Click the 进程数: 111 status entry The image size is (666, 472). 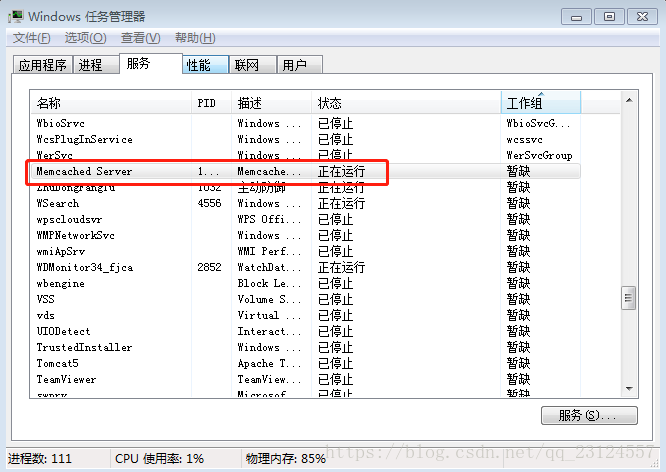point(40,459)
